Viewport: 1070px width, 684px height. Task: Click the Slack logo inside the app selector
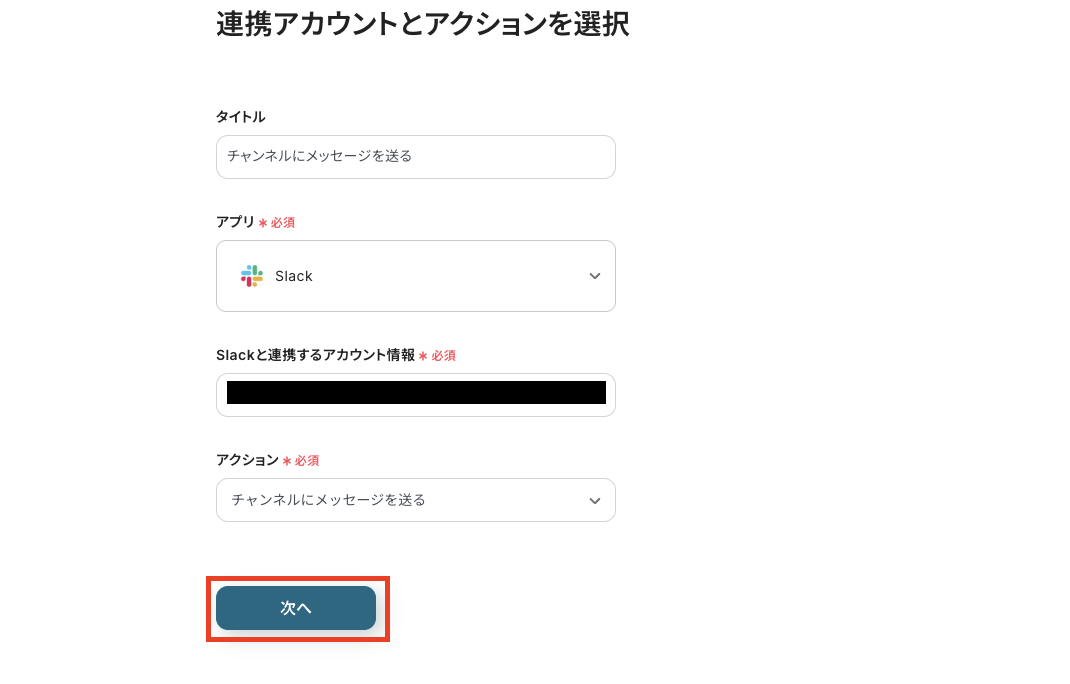251,276
